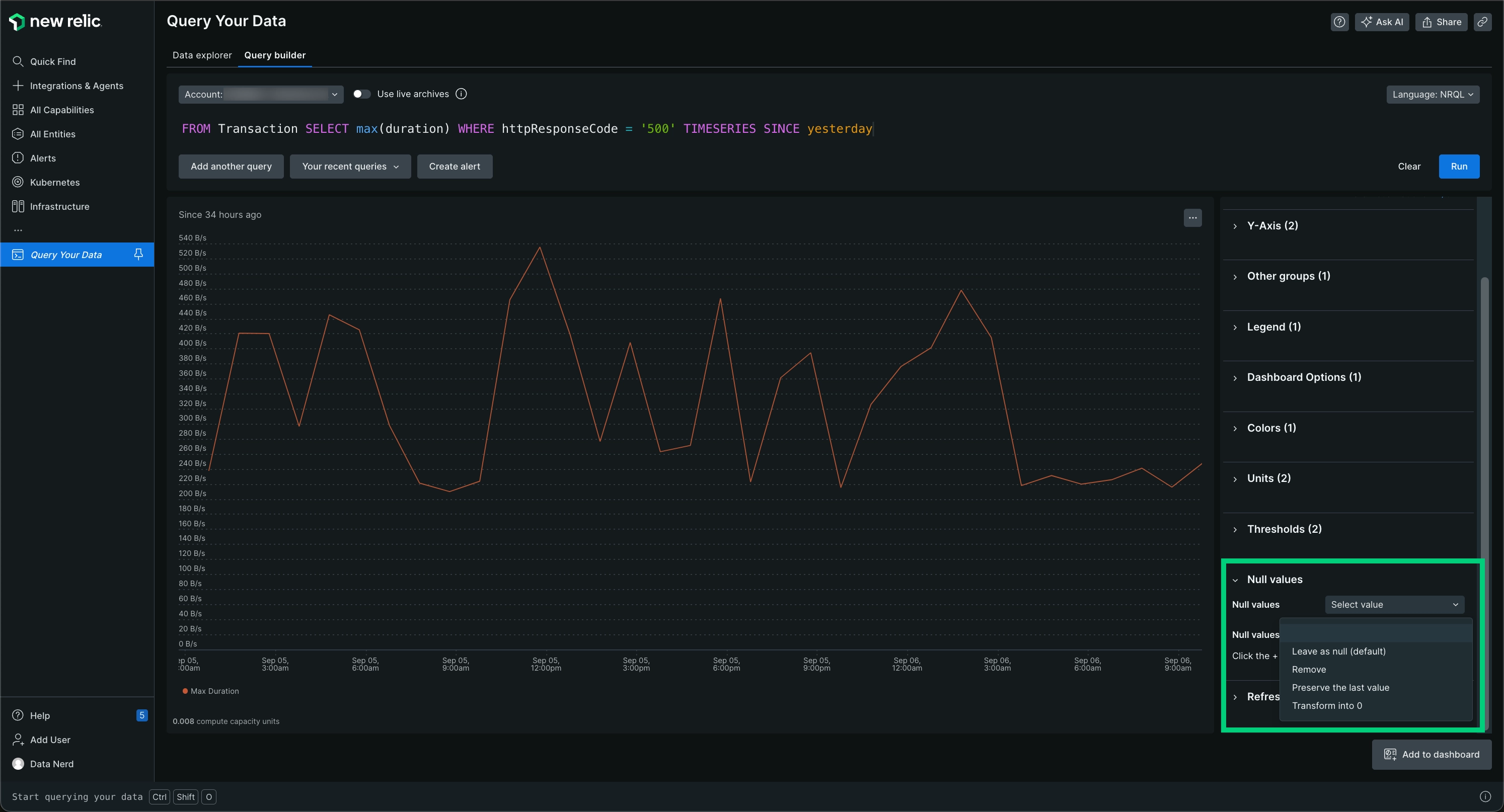Choose Transform into 0 option
The height and width of the screenshot is (812, 1504).
click(x=1376, y=705)
